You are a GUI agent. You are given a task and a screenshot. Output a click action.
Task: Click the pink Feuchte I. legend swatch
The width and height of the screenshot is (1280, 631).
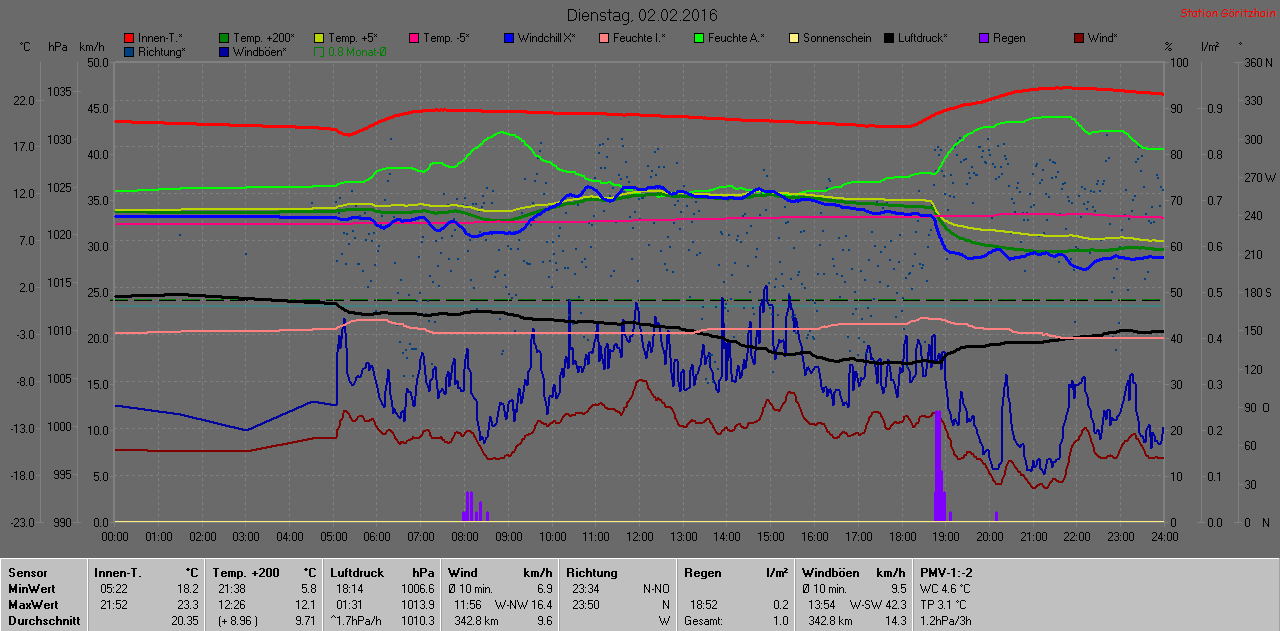click(604, 38)
